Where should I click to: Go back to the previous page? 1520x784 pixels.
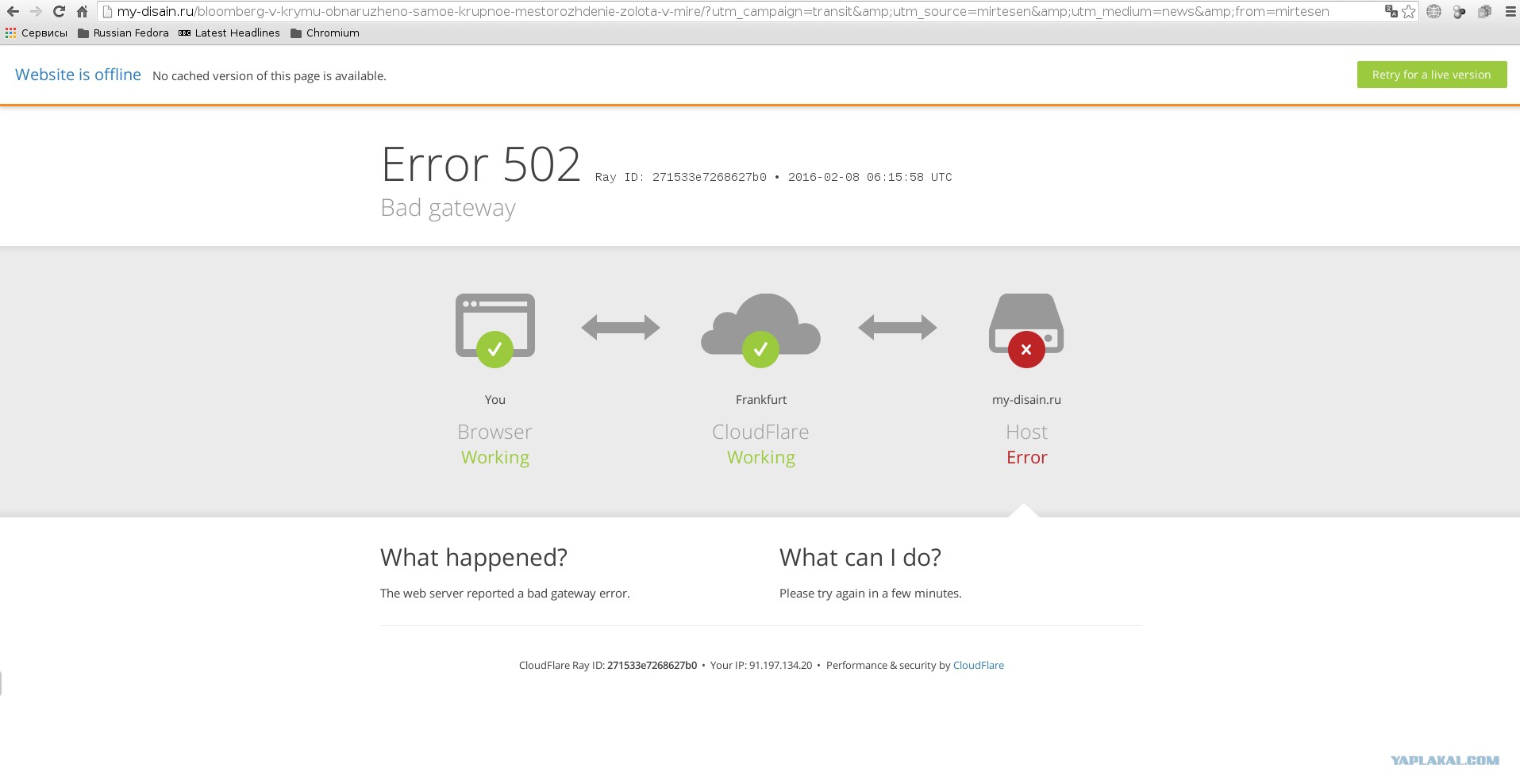(13, 11)
